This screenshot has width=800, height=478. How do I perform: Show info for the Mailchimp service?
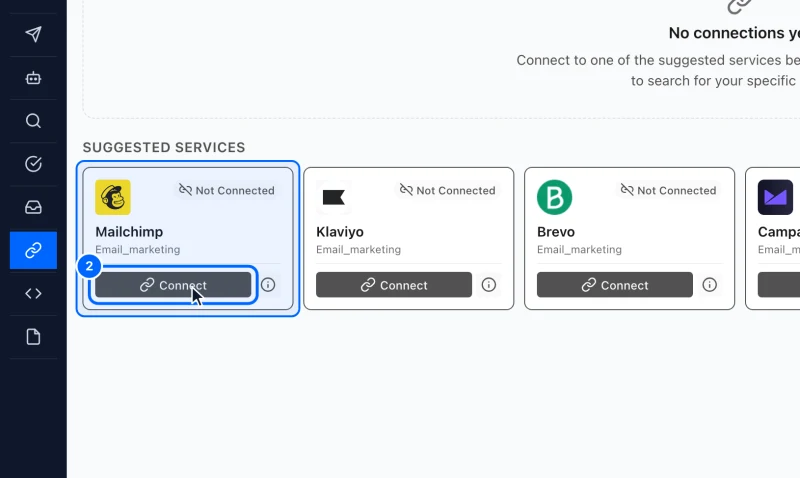tap(268, 285)
